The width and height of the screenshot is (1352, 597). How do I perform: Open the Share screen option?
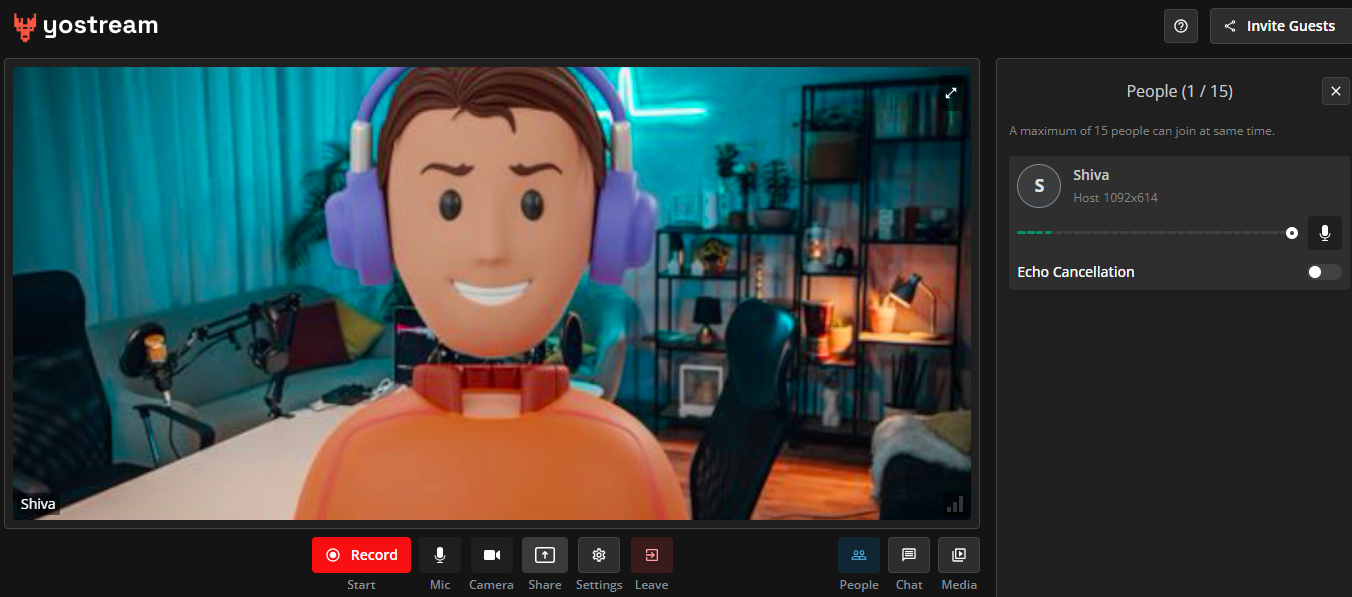544,555
